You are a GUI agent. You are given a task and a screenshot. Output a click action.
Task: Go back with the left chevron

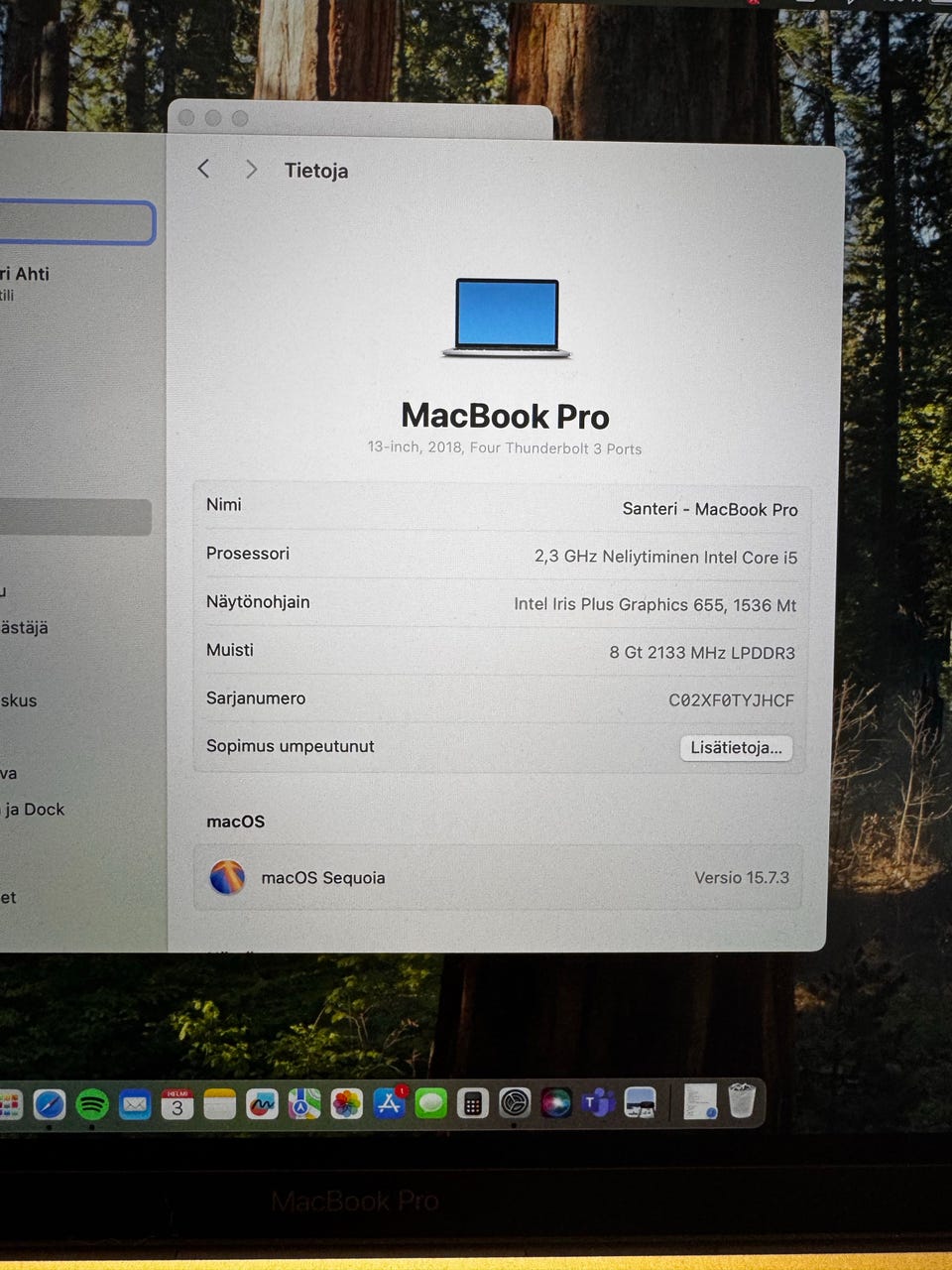pyautogui.click(x=203, y=169)
